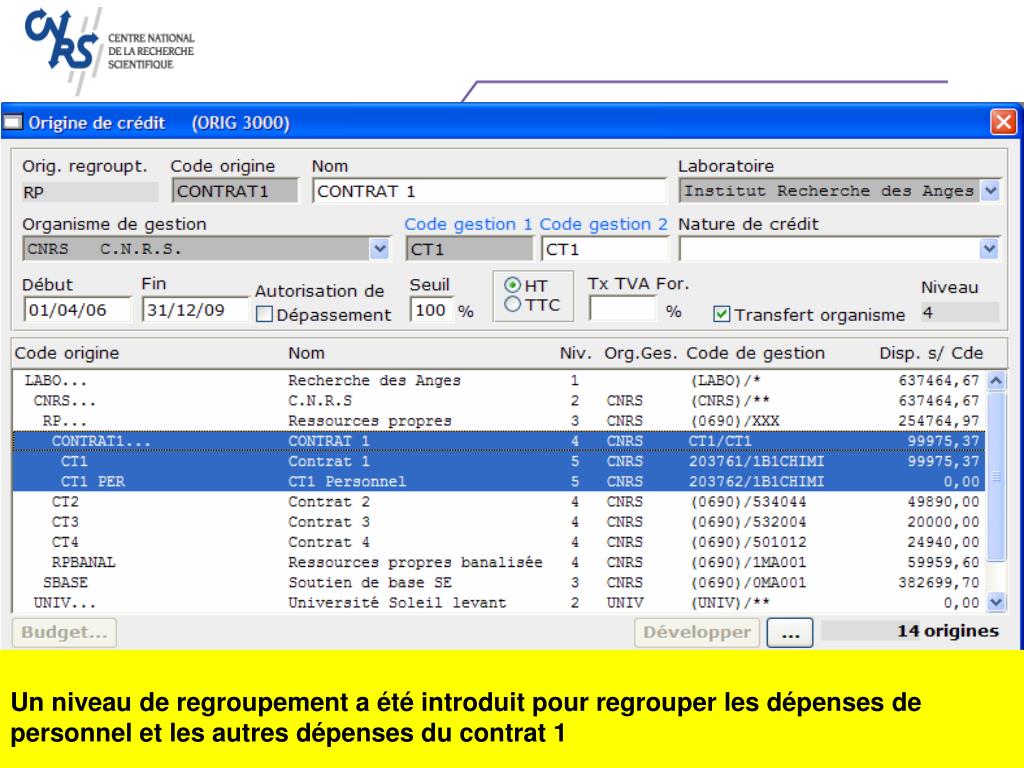Click the Orig. regroupt. RP field
Image resolution: width=1024 pixels, height=768 pixels.
[x=89, y=192]
